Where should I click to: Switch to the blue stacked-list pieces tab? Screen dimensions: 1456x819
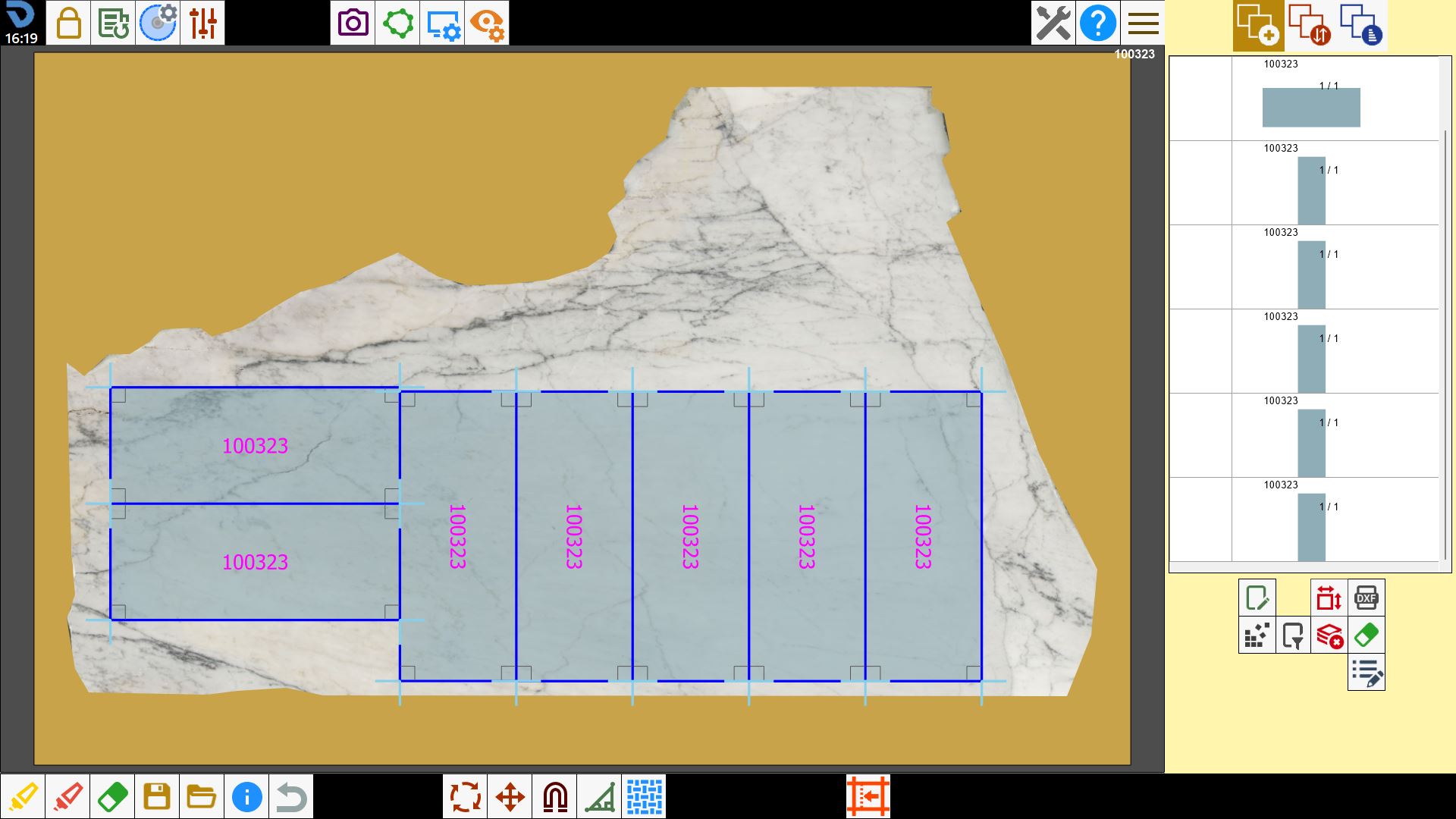click(x=1361, y=25)
